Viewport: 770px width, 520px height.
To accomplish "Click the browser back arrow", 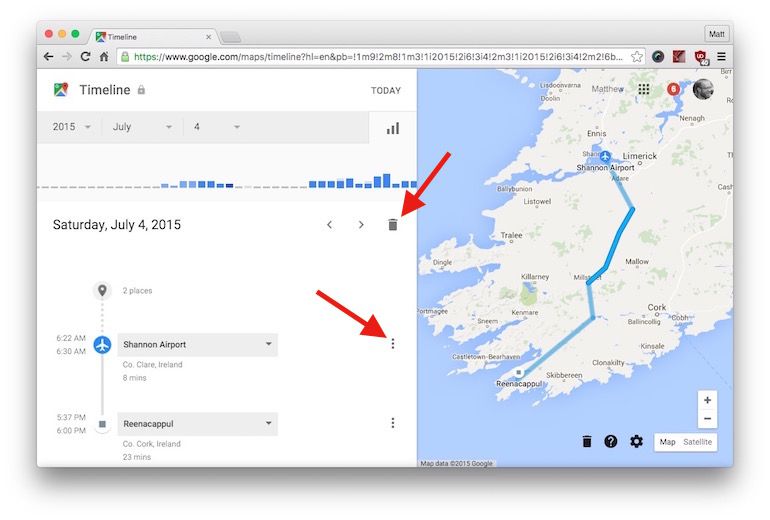I will coord(48,56).
